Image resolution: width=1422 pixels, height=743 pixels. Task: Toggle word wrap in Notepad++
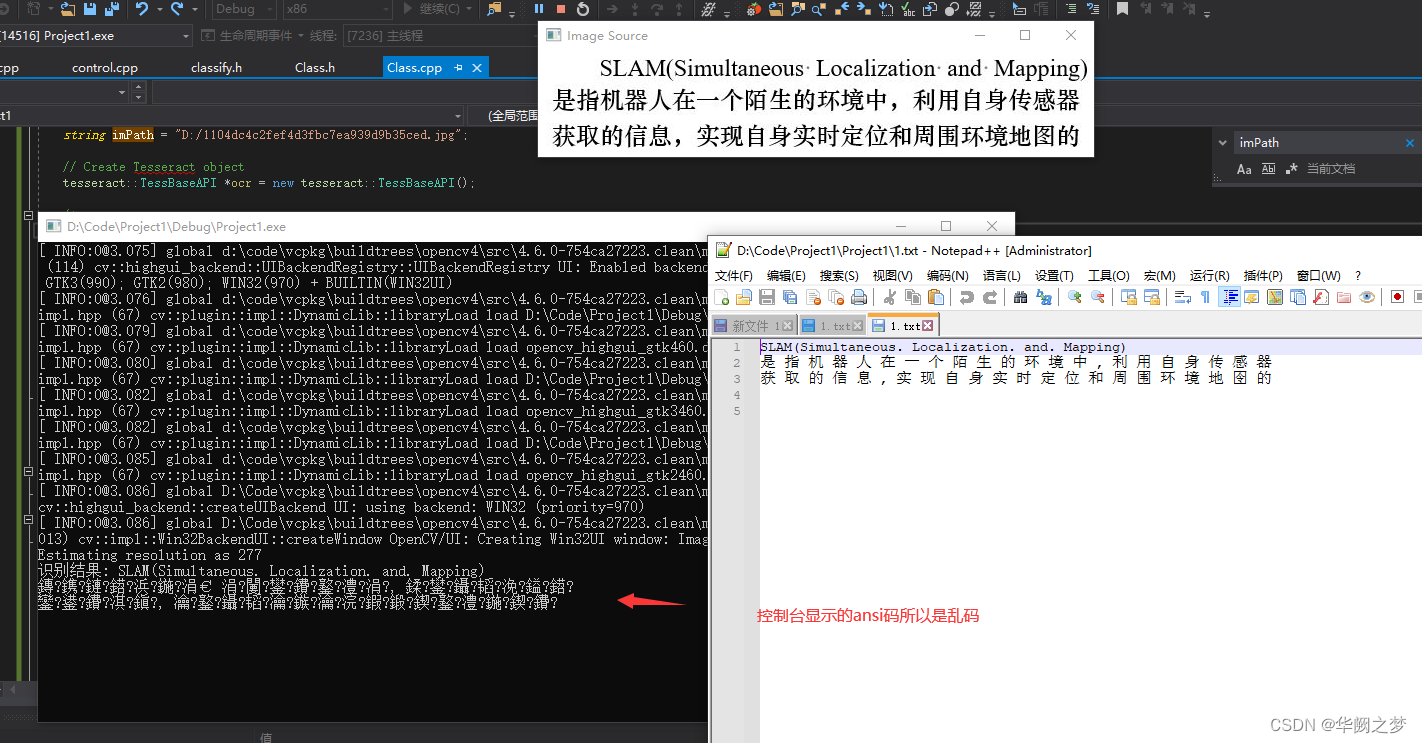tap(1182, 297)
